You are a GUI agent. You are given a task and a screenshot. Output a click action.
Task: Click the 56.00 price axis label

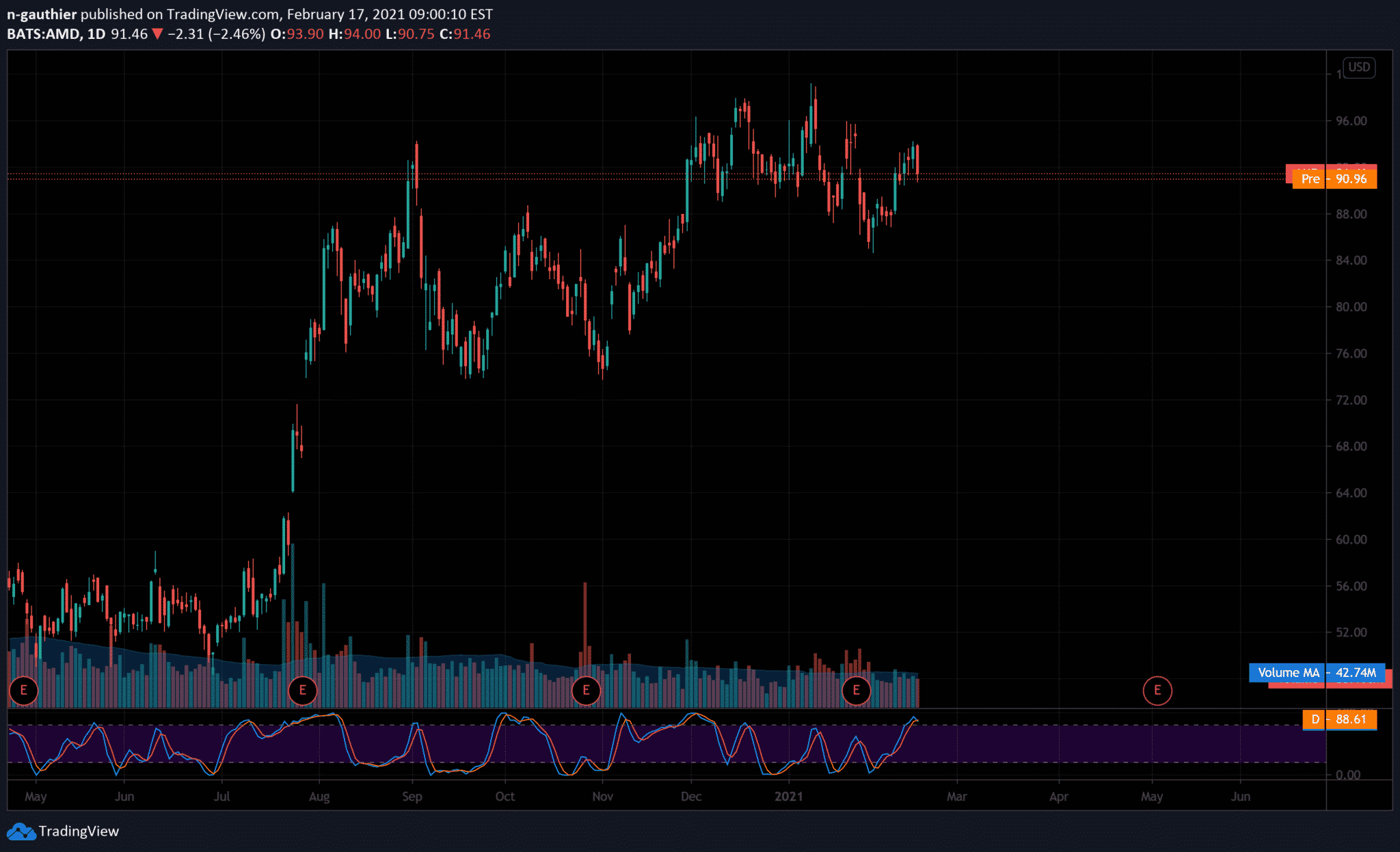pos(1351,586)
